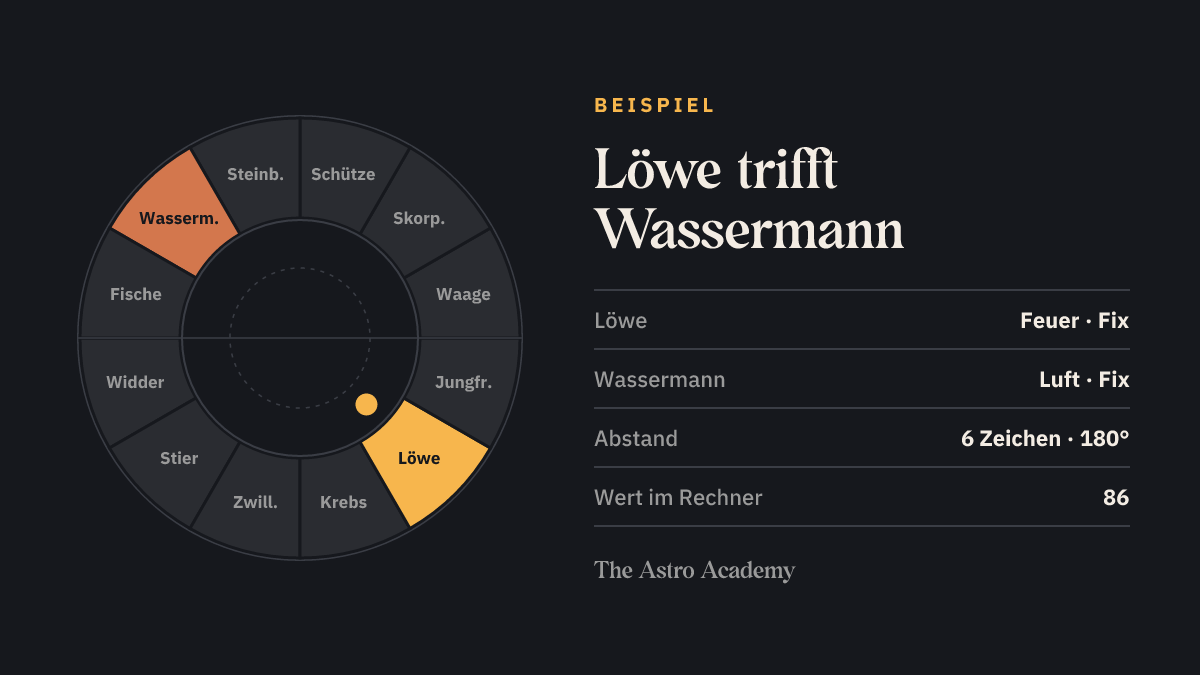Select the Waage segment
Viewport: 1200px width, 675px height.
(465, 293)
